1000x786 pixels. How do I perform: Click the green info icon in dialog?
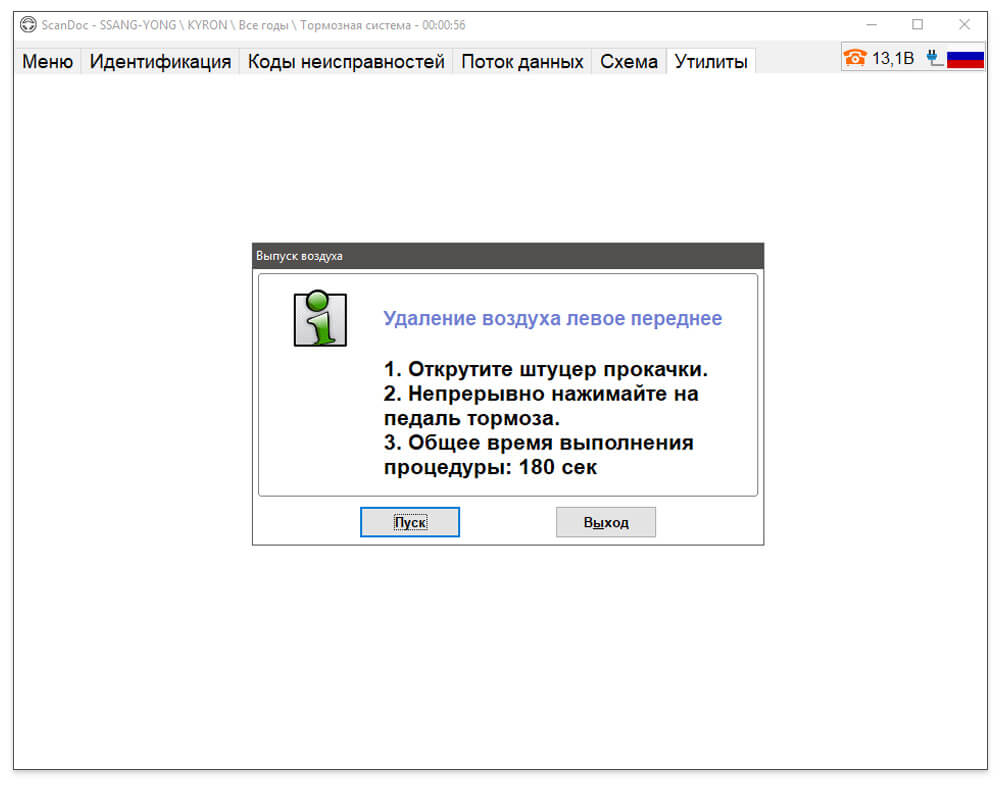[320, 318]
